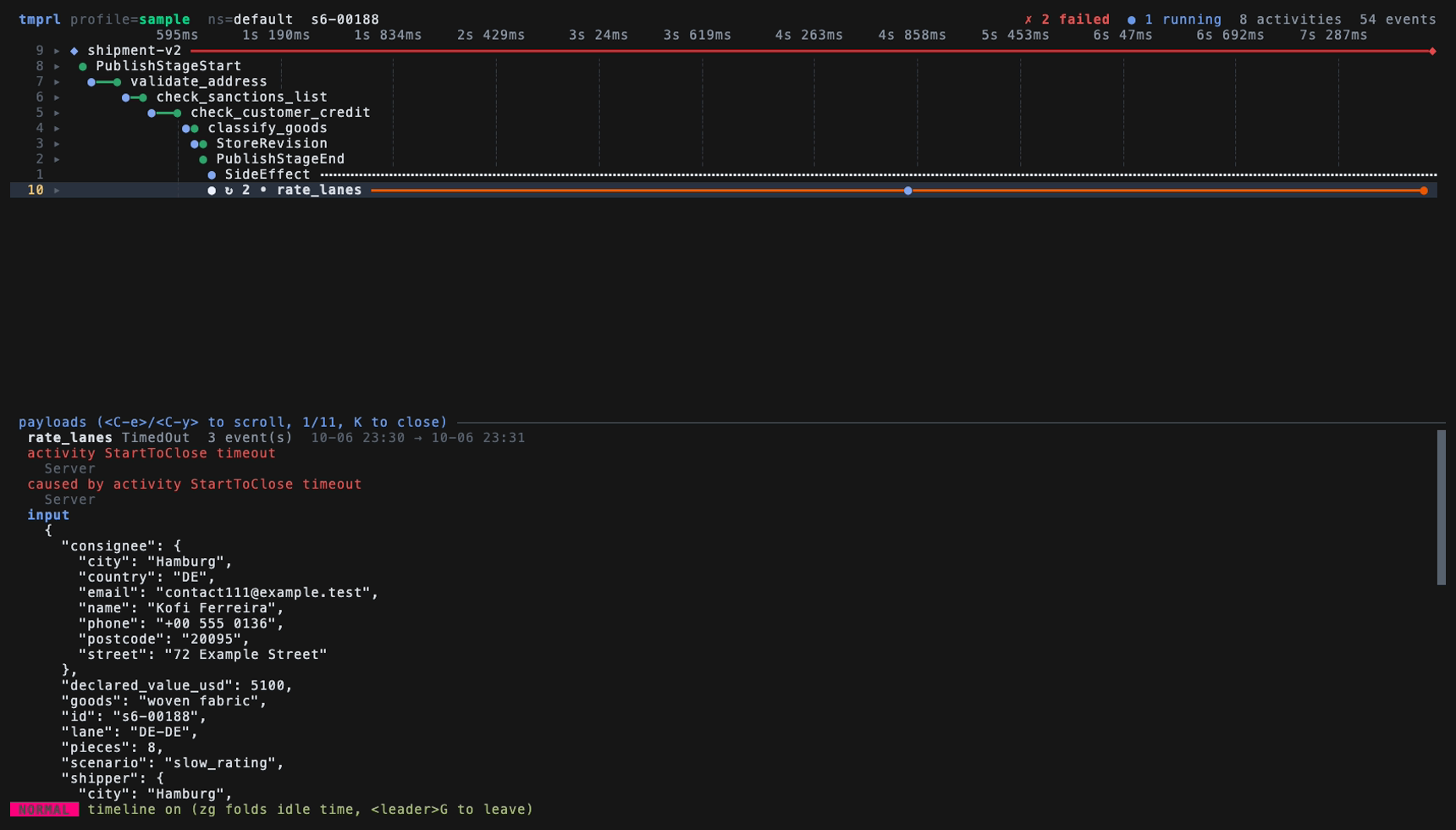Viewport: 1456px width, 830px height.
Task: Click the '2 failed' status text
Action: click(1075, 19)
